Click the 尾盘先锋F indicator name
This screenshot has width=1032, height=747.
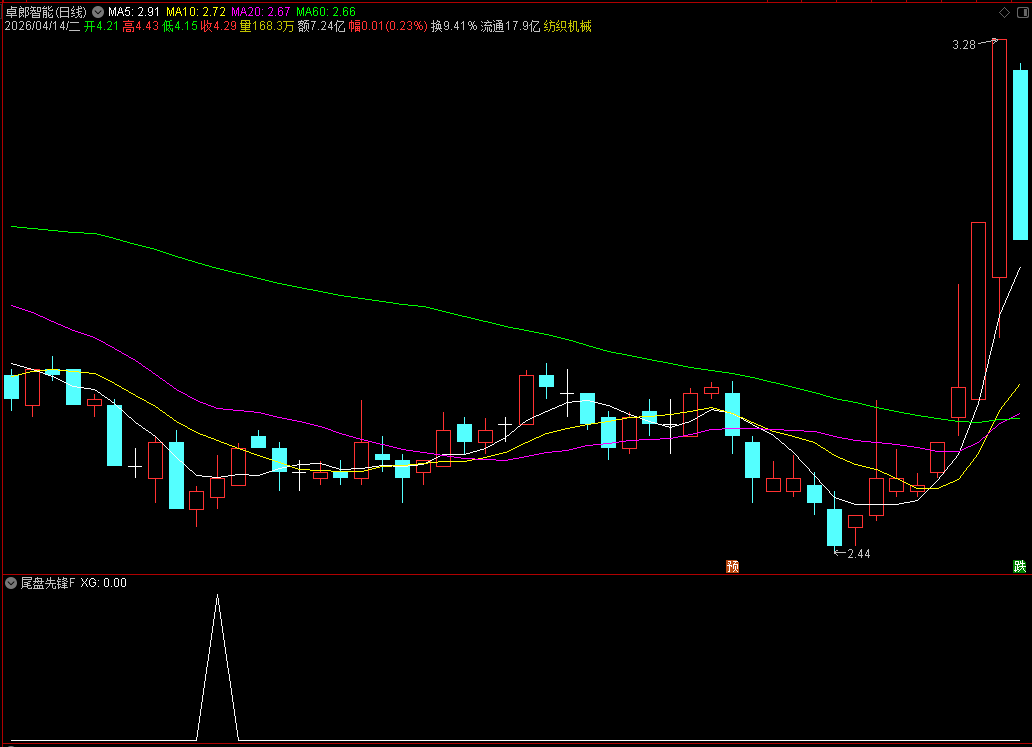(47, 583)
